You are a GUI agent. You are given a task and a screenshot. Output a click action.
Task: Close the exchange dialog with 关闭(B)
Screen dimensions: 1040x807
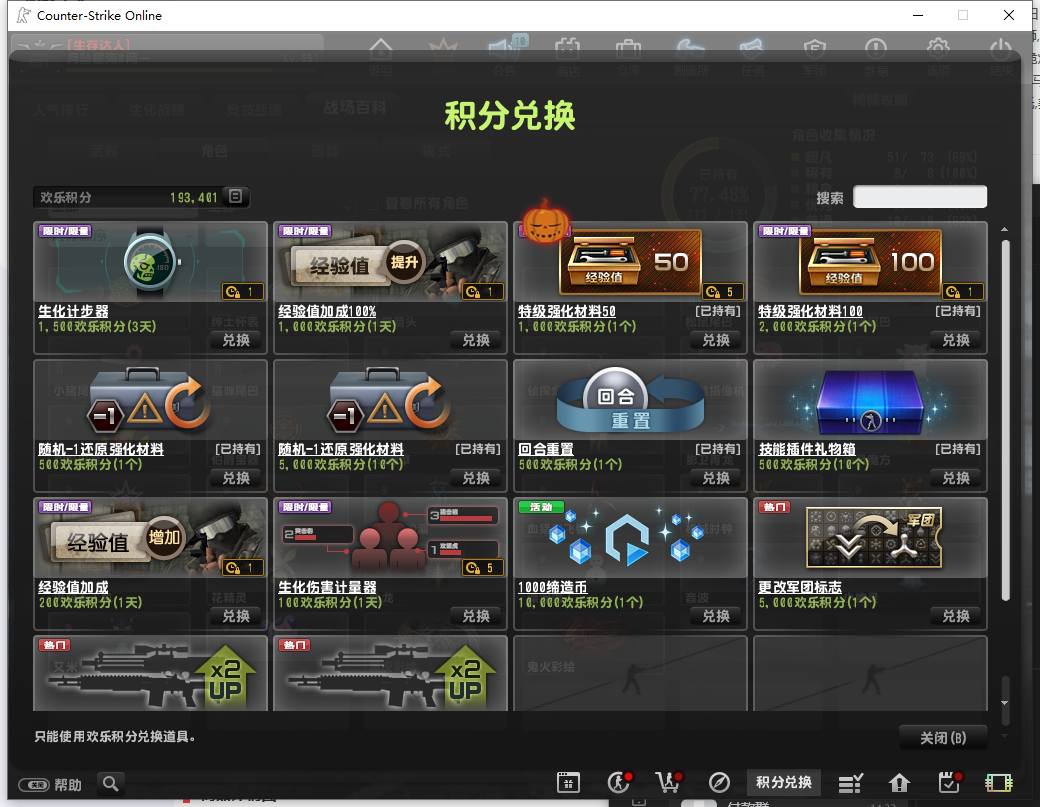pos(942,737)
